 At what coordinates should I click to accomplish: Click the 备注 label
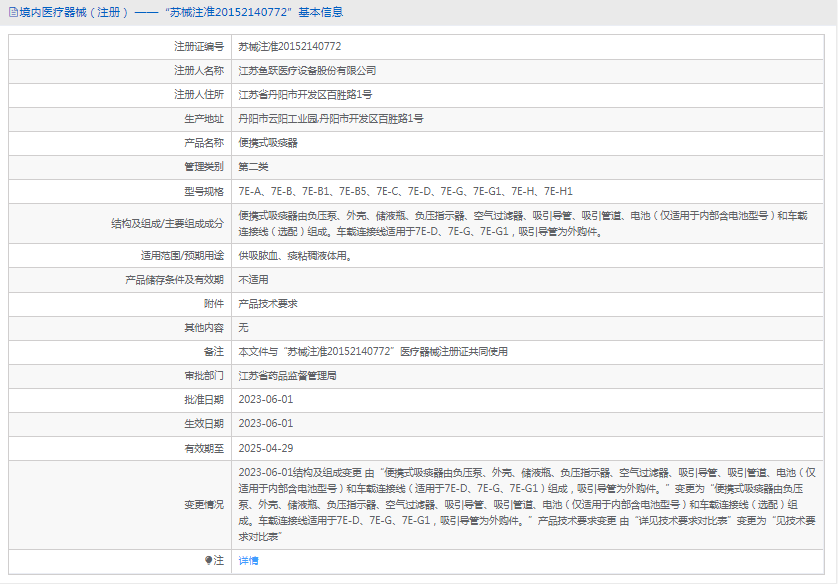tap(214, 352)
